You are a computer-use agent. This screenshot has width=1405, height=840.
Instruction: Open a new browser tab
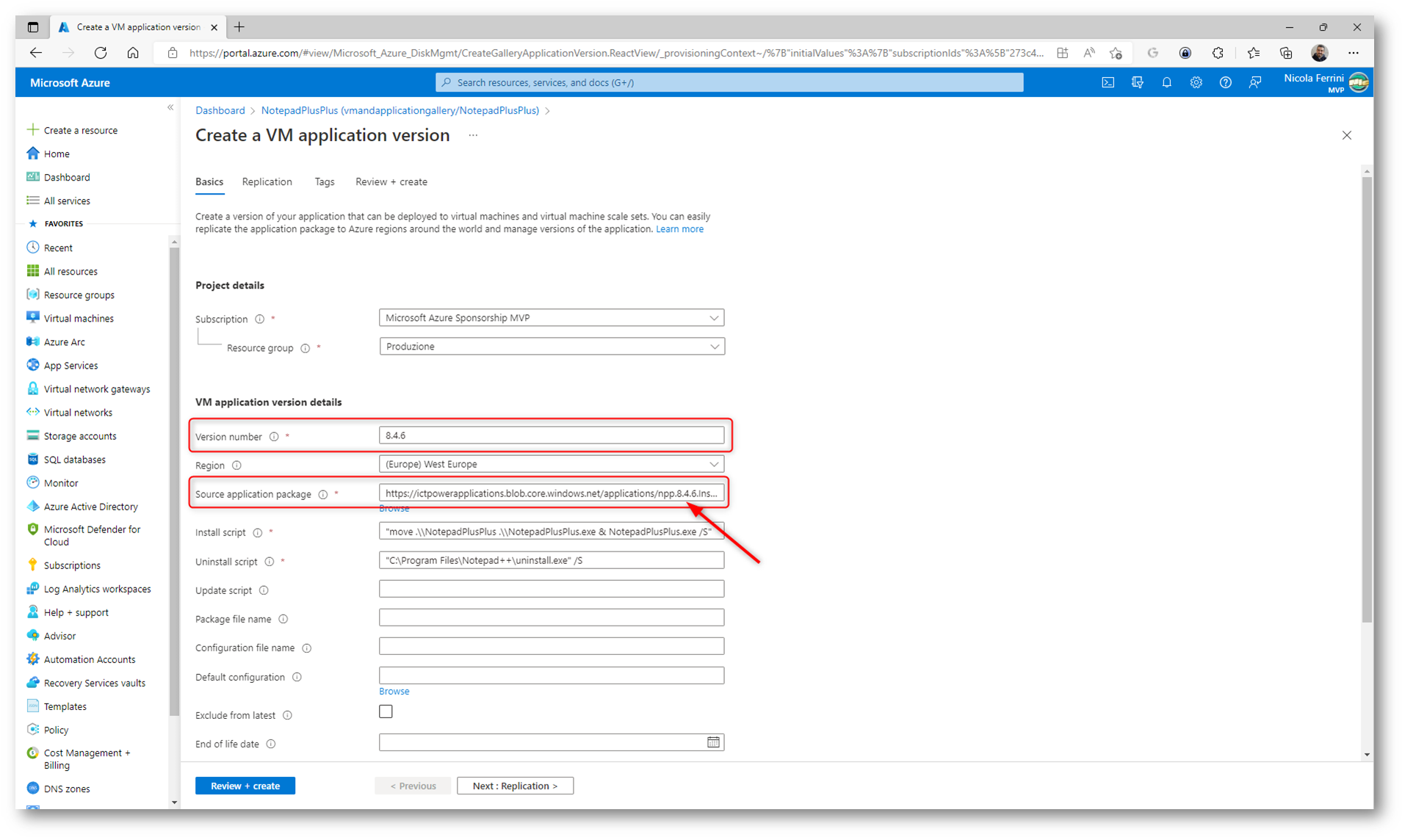coord(239,27)
